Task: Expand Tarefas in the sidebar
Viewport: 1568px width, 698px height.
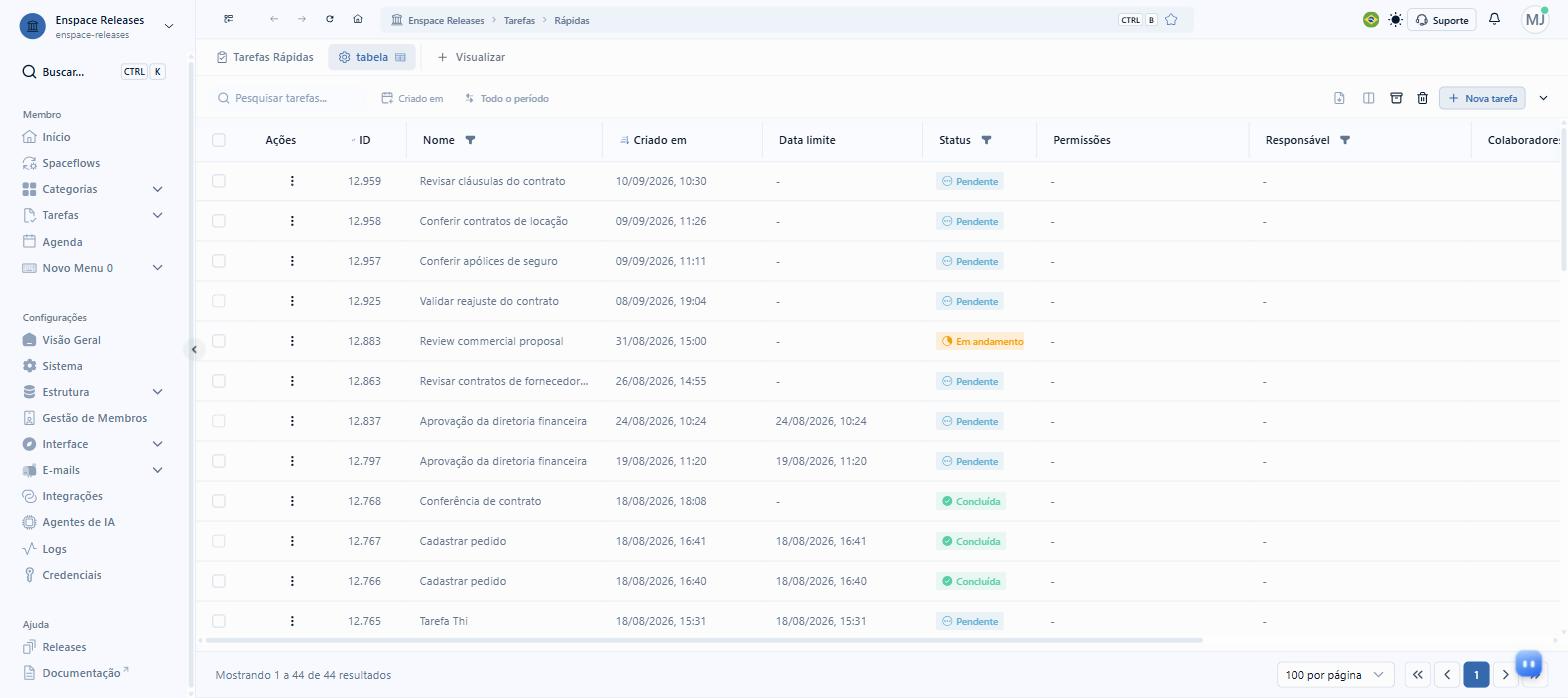Action: (157, 215)
